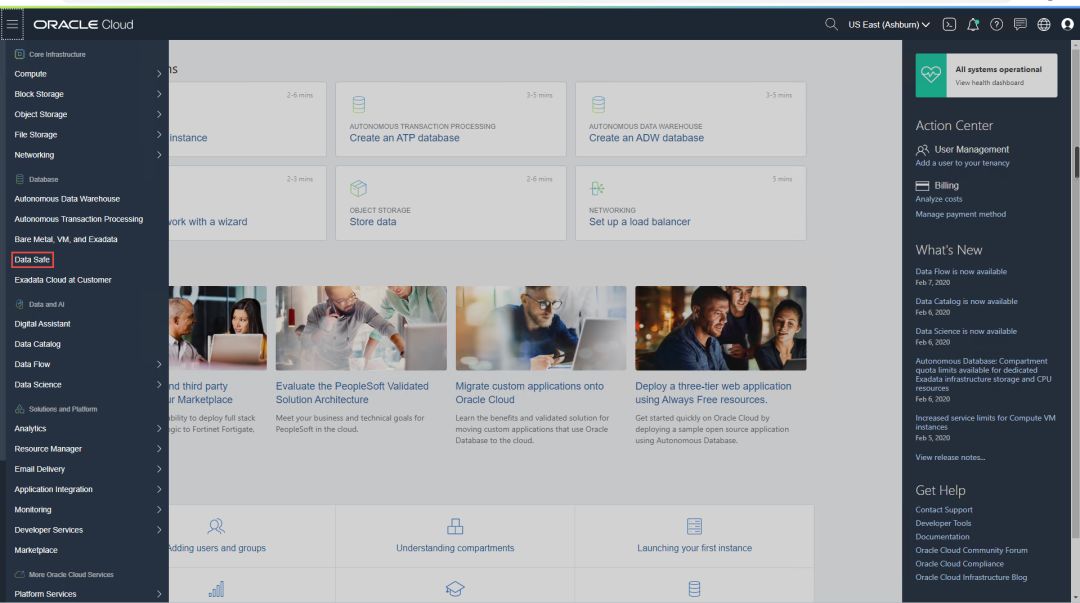Screen dimensions: 1080x603
Task: Open the US East (Ashburn) region dropdown
Action: [889, 24]
